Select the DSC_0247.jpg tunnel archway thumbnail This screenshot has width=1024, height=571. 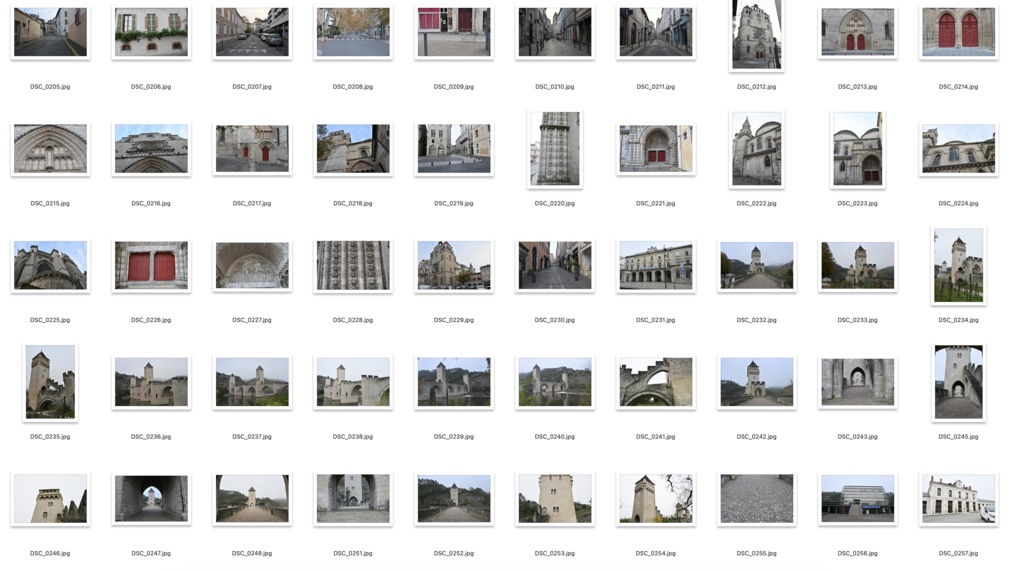[151, 498]
